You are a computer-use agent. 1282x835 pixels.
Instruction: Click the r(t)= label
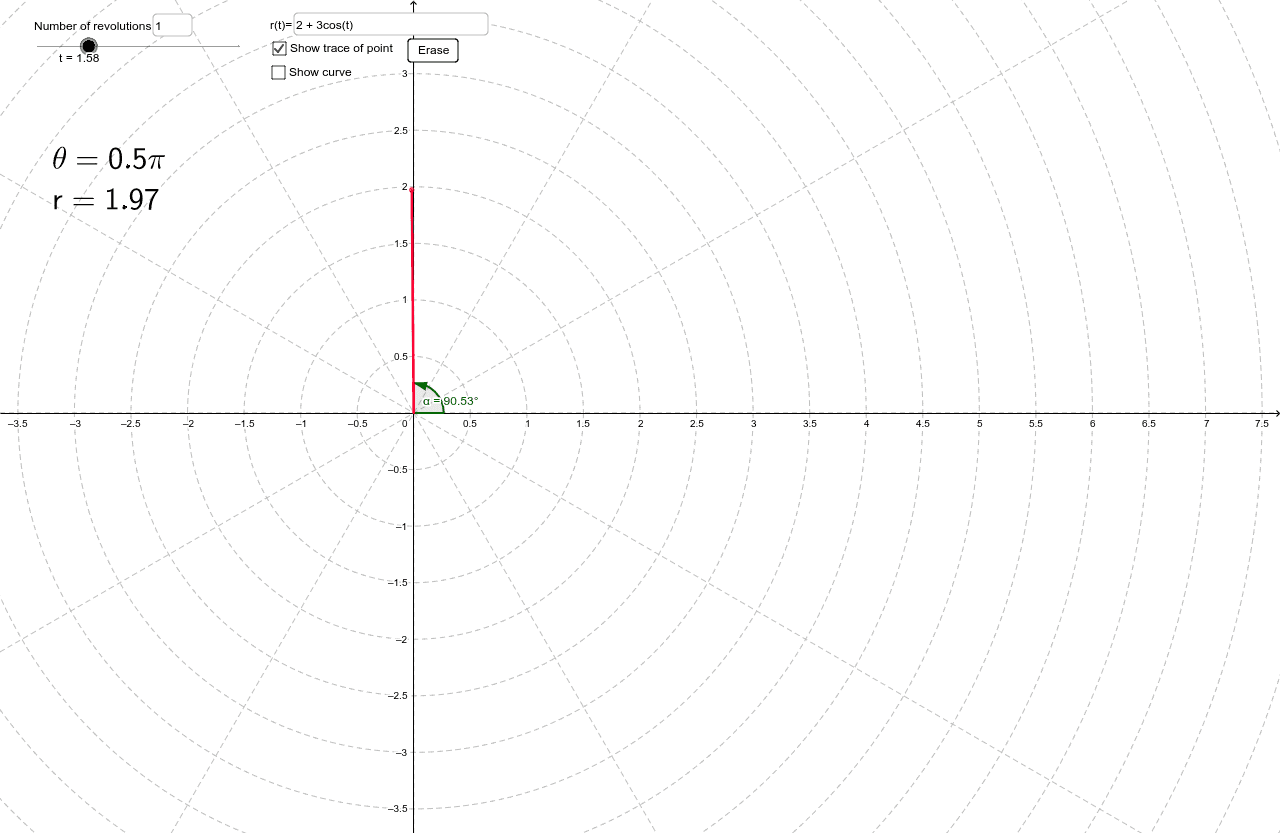[280, 25]
